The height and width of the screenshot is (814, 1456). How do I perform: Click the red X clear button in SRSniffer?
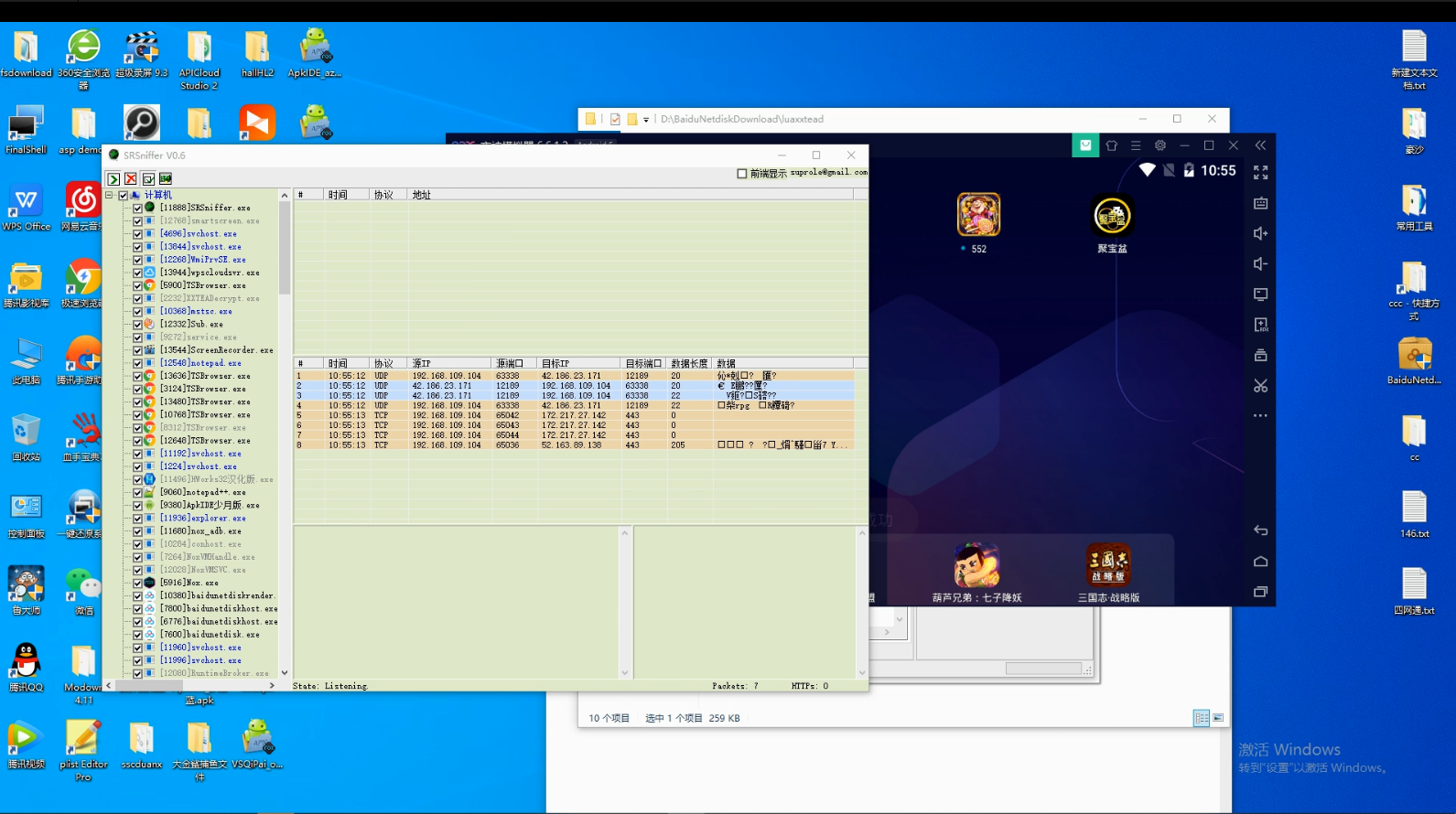131,179
